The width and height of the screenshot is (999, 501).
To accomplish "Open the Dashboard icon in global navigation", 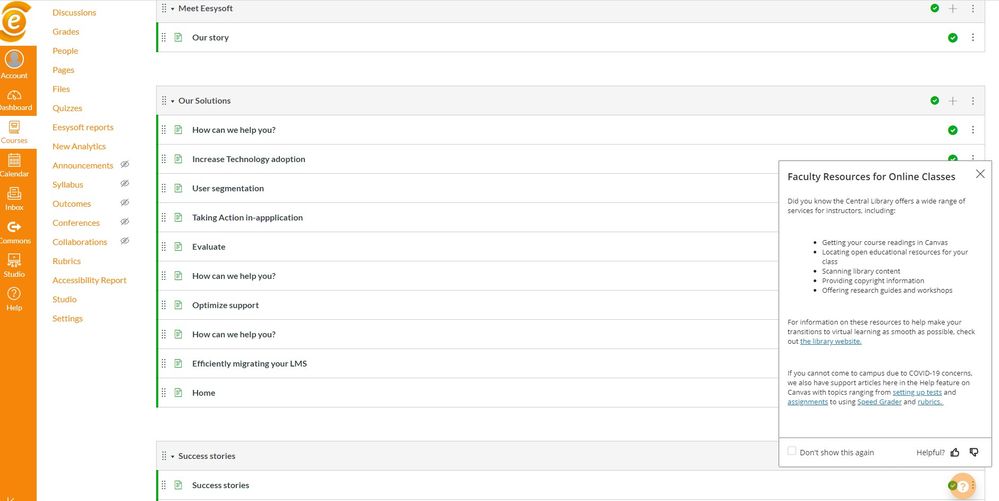I will pos(15,95).
